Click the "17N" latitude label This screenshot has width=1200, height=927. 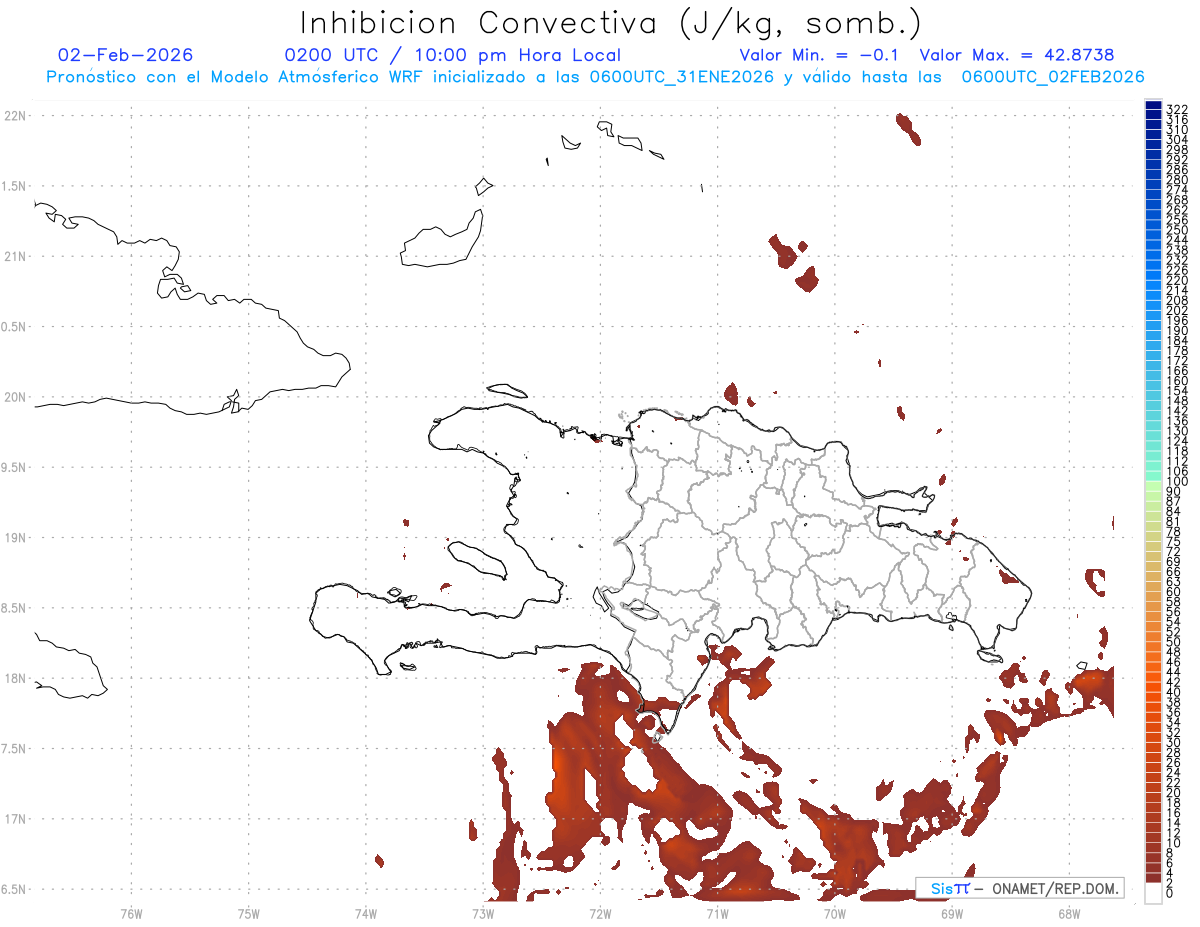[15, 819]
